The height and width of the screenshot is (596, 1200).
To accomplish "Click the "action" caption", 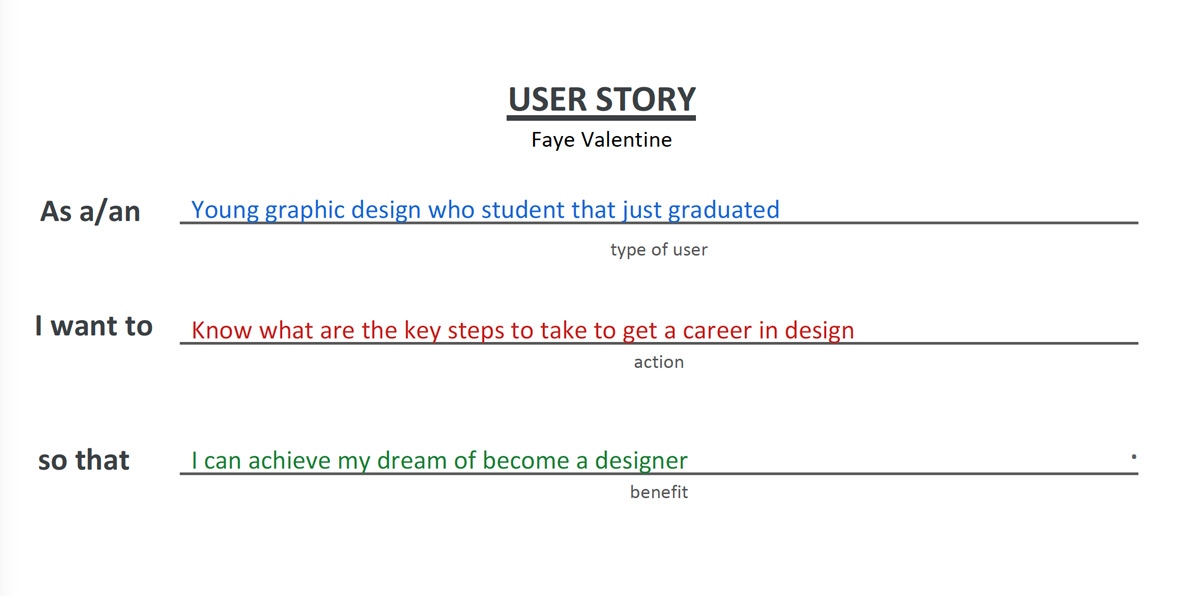I will pyautogui.click(x=658, y=362).
